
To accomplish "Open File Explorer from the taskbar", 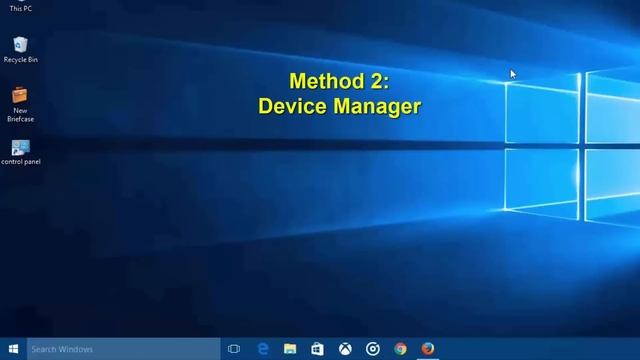I will 290,349.
